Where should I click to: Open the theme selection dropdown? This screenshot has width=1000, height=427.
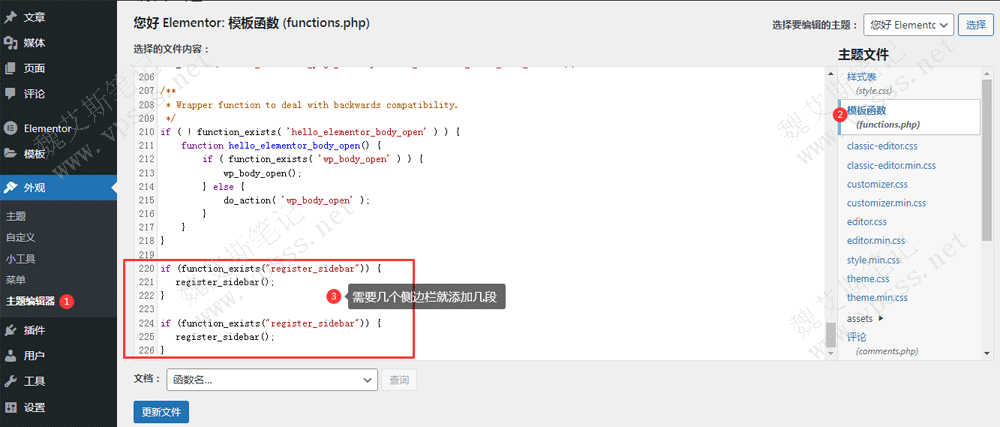pyautogui.click(x=908, y=25)
